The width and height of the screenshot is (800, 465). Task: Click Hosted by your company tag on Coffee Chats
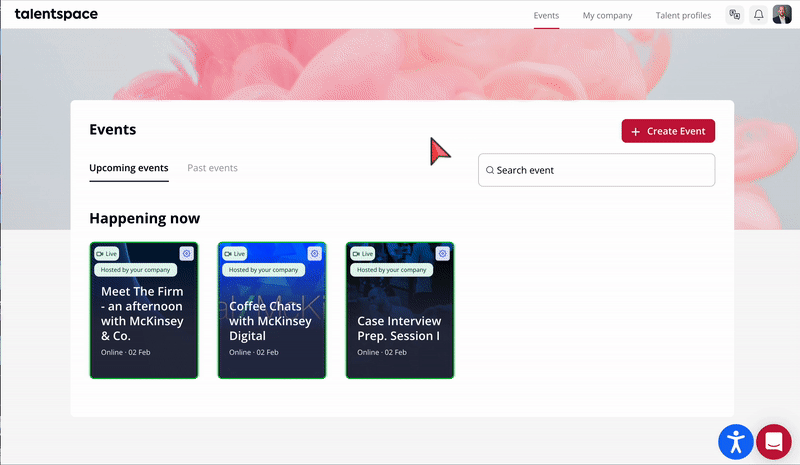263,270
